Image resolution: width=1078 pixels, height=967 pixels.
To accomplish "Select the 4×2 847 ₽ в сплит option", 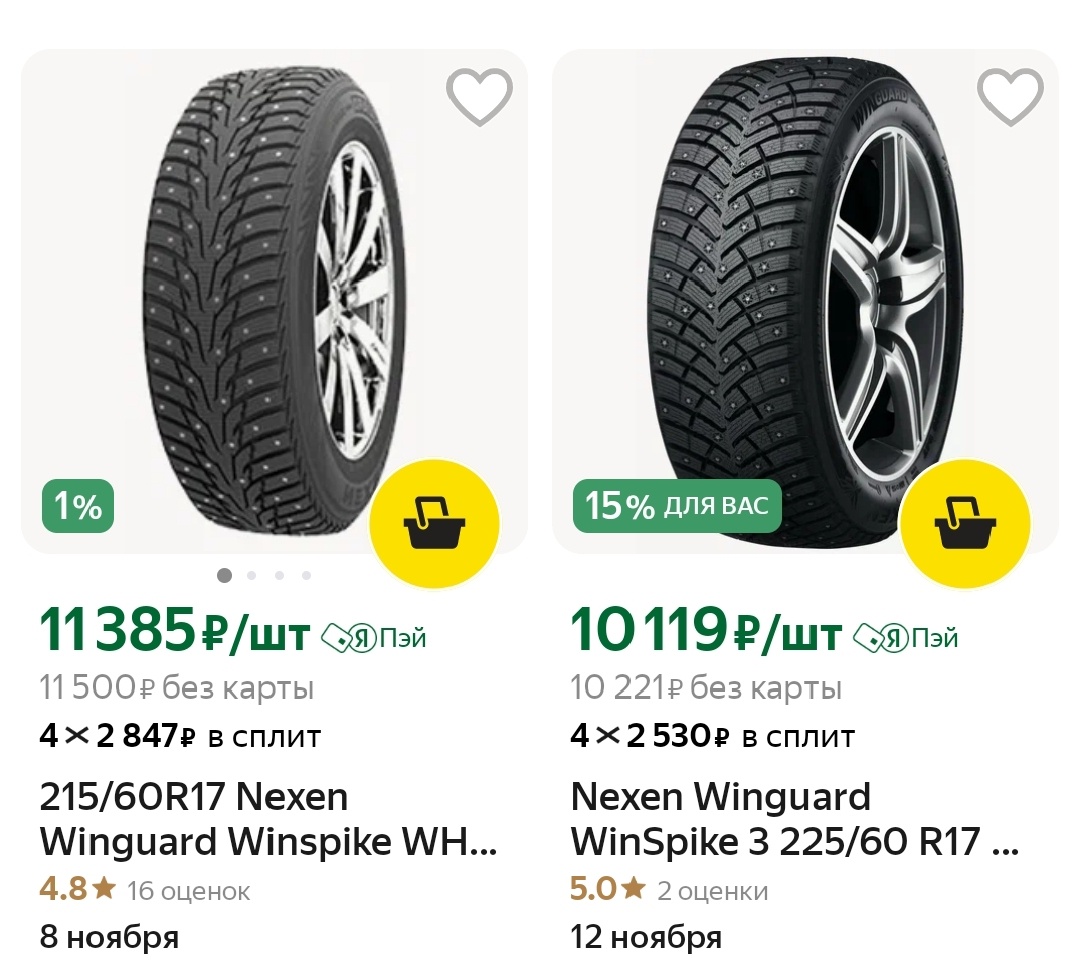I will point(180,736).
